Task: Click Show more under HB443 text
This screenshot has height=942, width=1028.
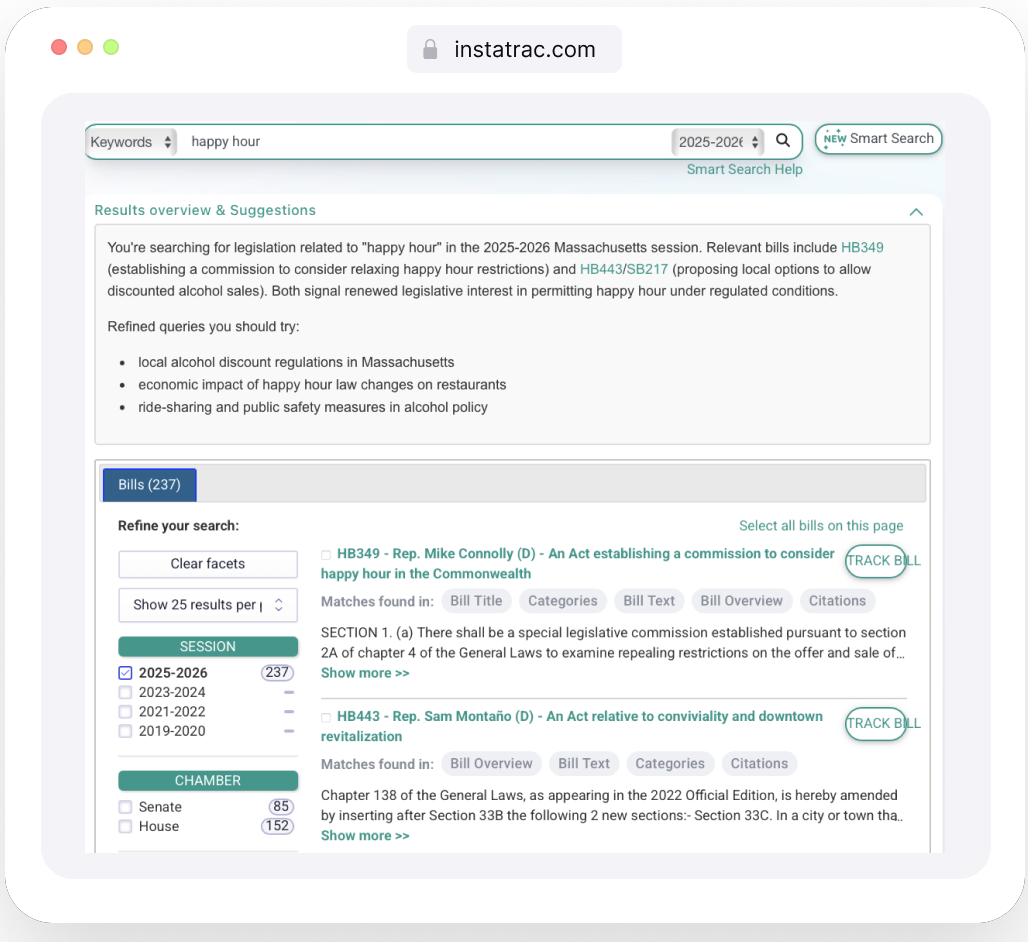Action: pyautogui.click(x=365, y=835)
